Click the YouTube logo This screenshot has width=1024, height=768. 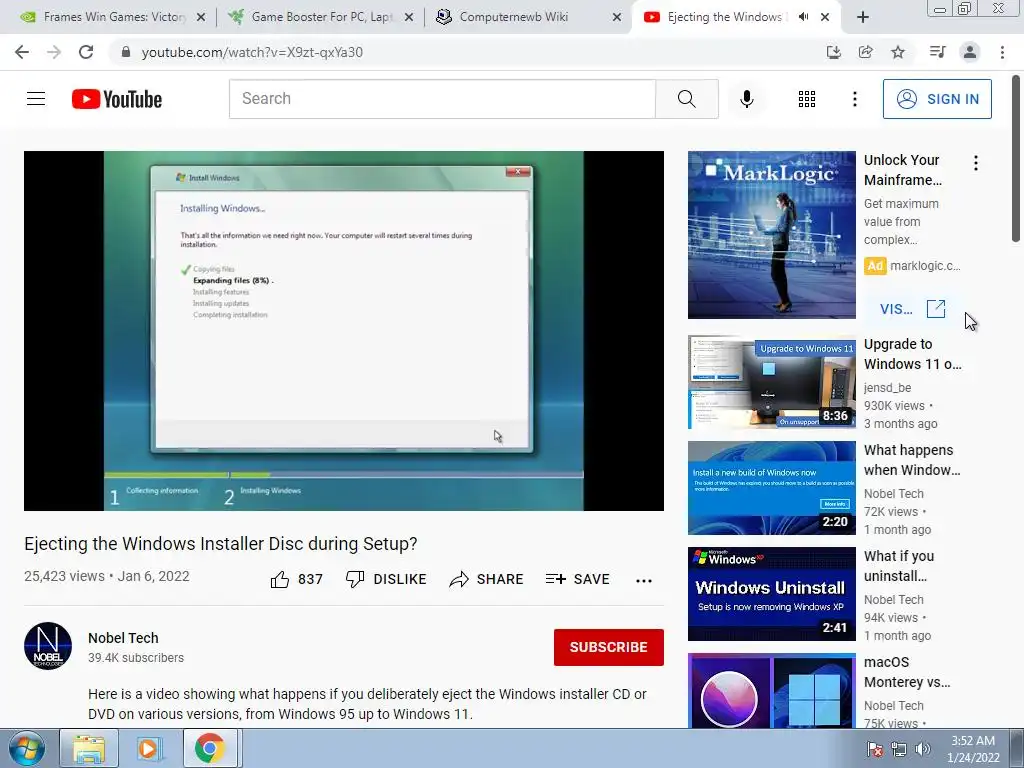coord(117,99)
